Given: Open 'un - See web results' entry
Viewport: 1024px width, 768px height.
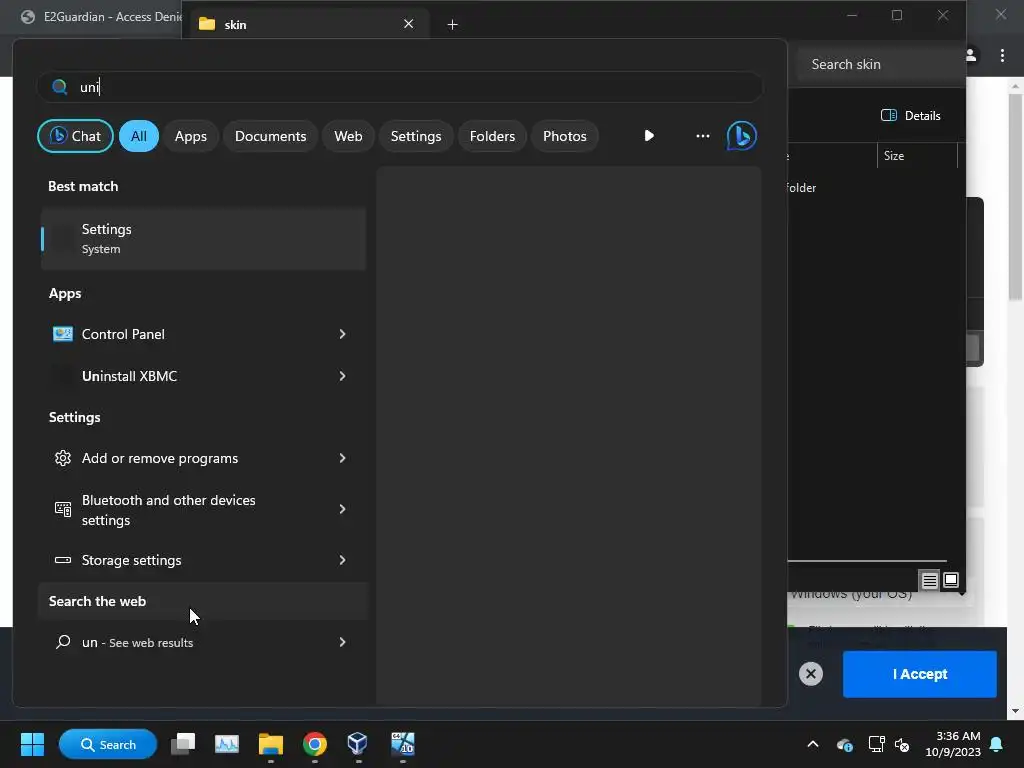Looking at the screenshot, I should (x=203, y=642).
